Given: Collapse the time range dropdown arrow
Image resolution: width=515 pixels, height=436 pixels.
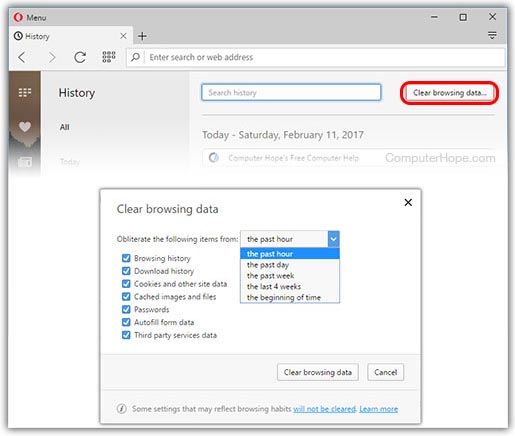Looking at the screenshot, I should [x=334, y=239].
